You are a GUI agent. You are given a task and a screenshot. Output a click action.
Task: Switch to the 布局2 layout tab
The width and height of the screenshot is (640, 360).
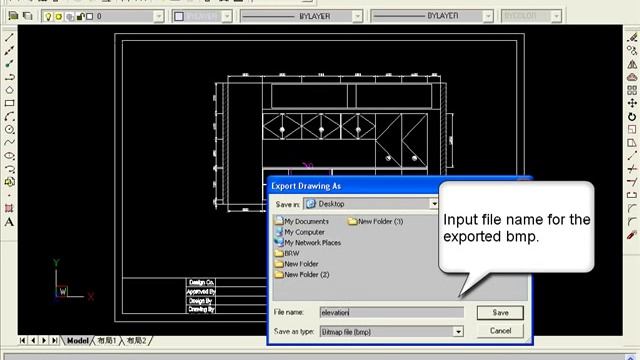[x=136, y=340]
